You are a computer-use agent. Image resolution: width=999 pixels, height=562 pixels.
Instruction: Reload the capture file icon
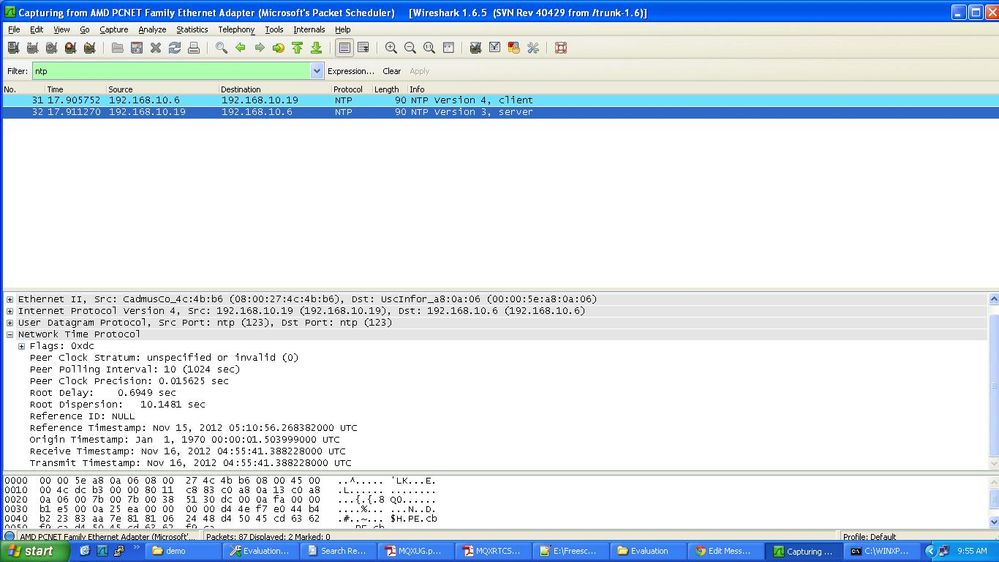(x=175, y=48)
